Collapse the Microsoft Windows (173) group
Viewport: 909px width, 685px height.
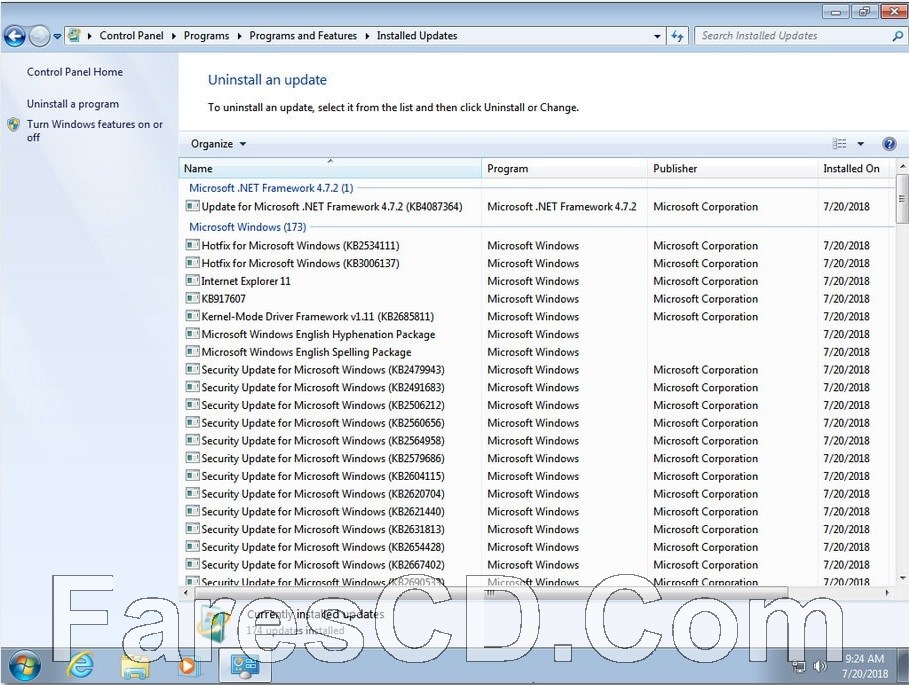(x=248, y=227)
